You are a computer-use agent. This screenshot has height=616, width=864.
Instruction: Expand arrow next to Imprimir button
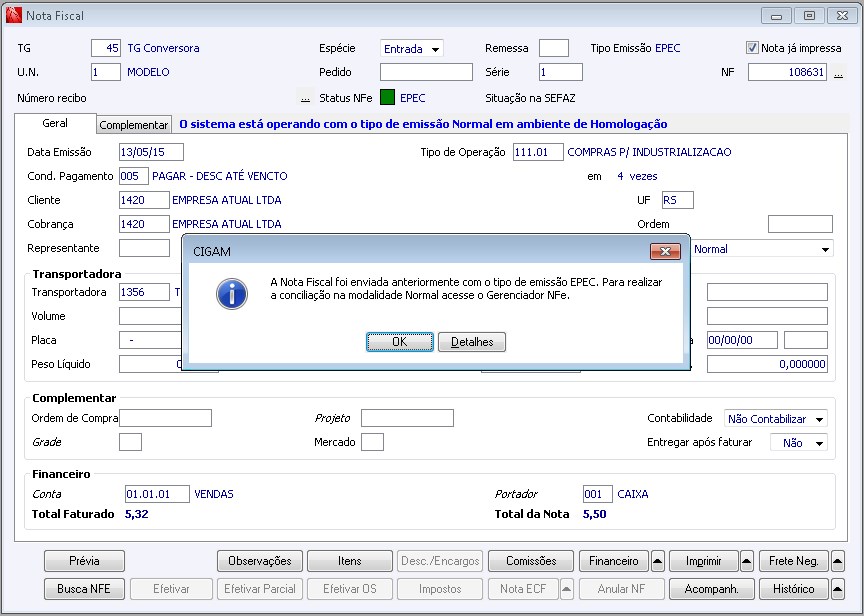click(747, 561)
